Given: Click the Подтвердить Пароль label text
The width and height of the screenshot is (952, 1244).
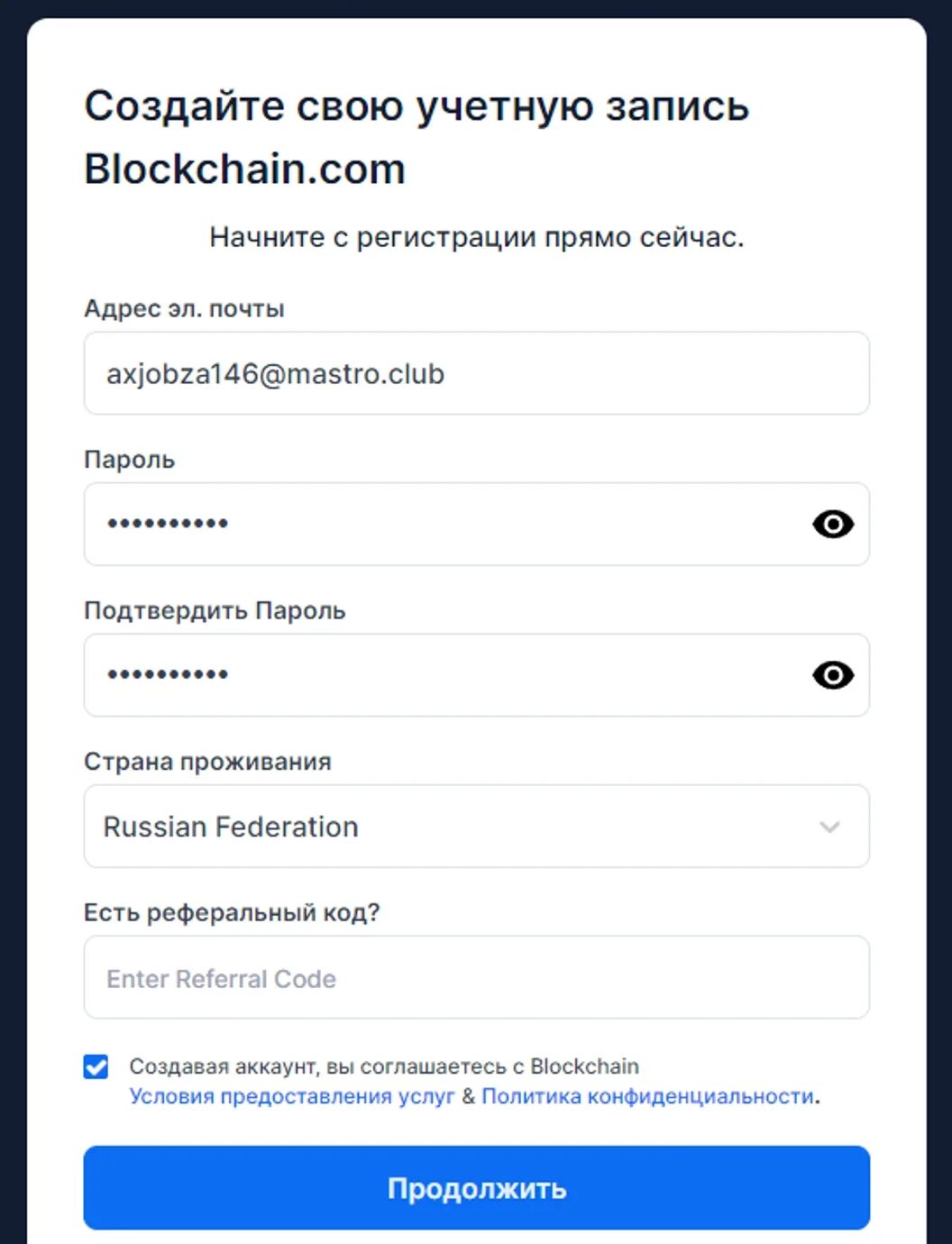Looking at the screenshot, I should 215,610.
